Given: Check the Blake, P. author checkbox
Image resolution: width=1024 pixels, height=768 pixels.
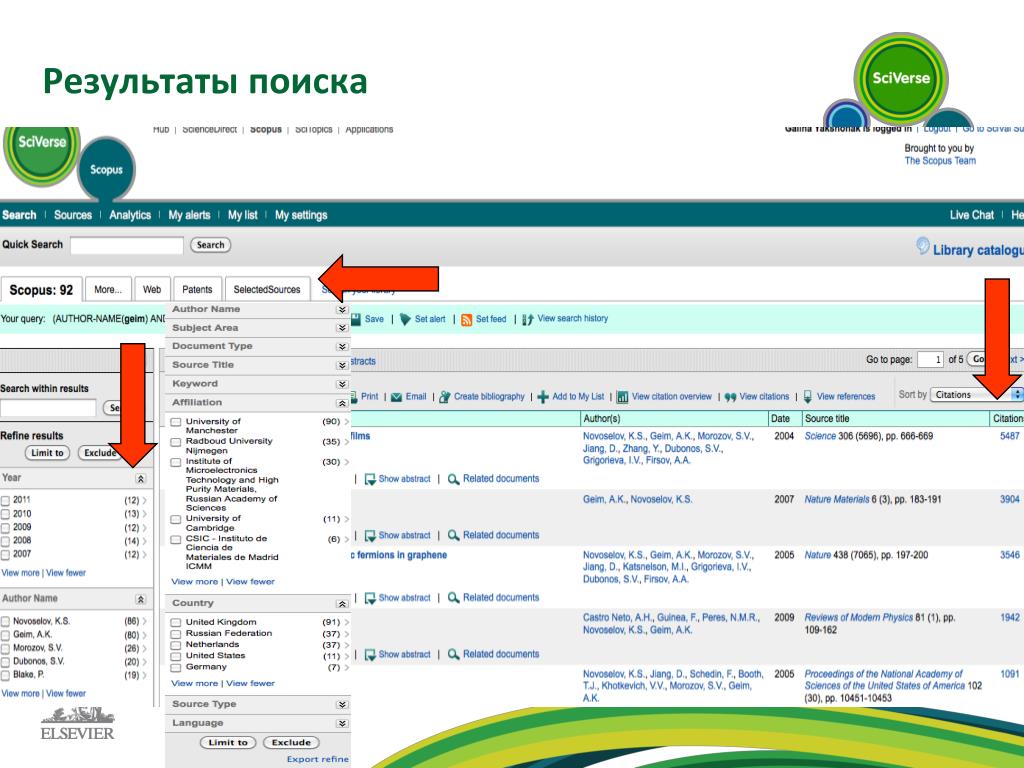Looking at the screenshot, I should pos(5,675).
